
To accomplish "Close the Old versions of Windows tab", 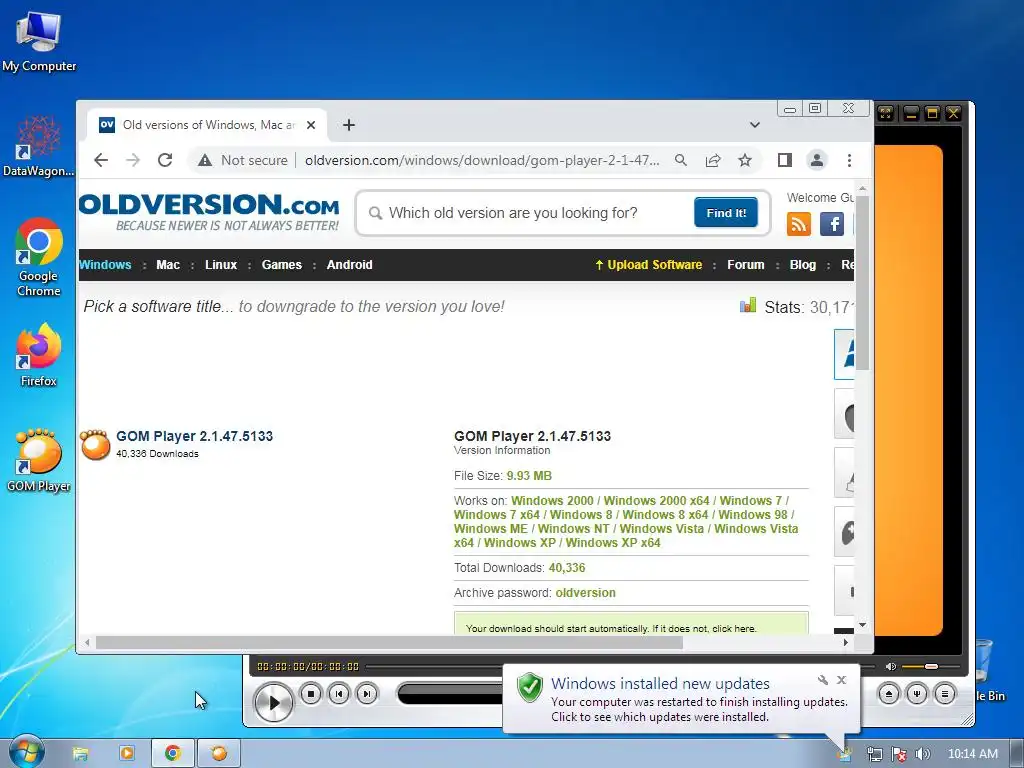I will (x=311, y=125).
